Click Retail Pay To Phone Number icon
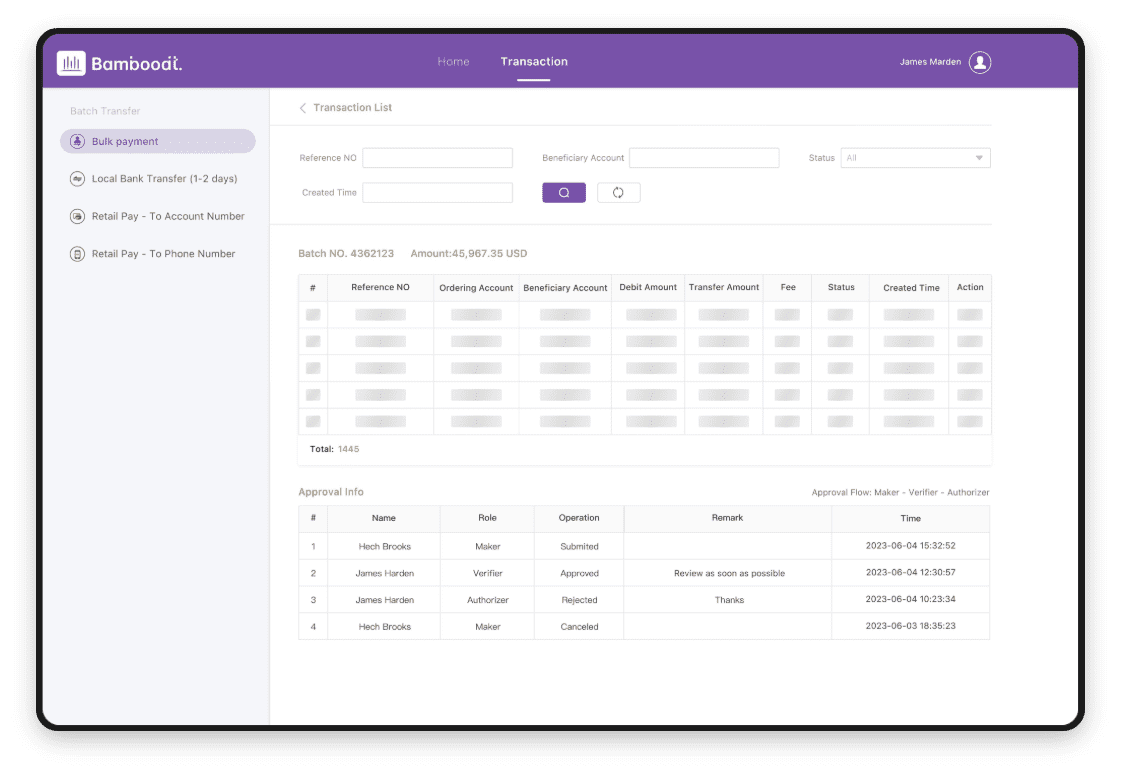 pyautogui.click(x=77, y=254)
